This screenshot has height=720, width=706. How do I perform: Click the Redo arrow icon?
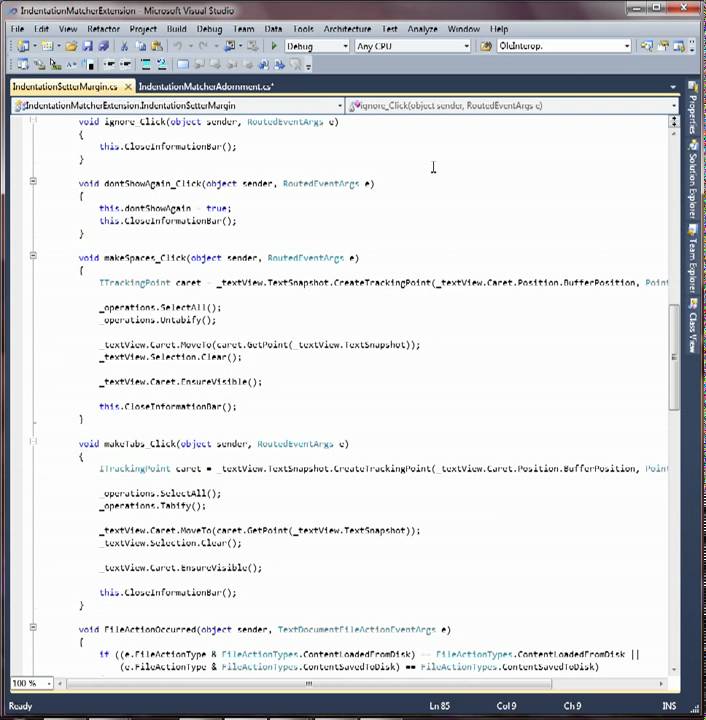point(203,46)
